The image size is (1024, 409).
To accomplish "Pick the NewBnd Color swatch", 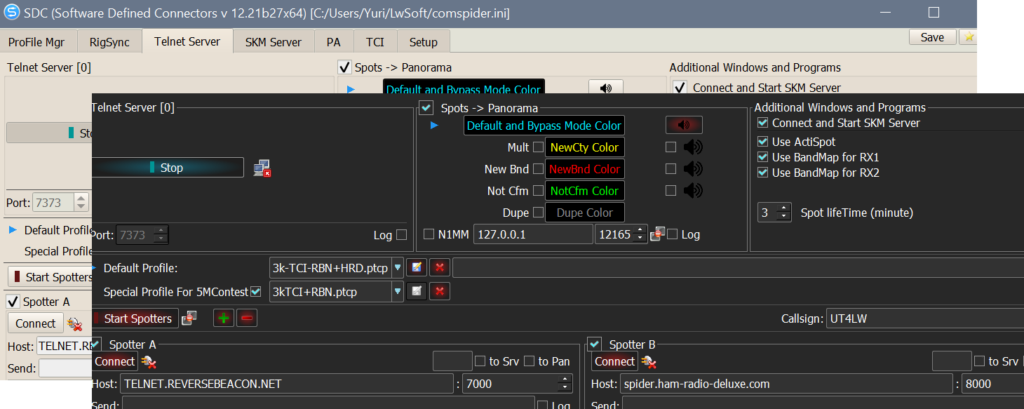I will (584, 169).
